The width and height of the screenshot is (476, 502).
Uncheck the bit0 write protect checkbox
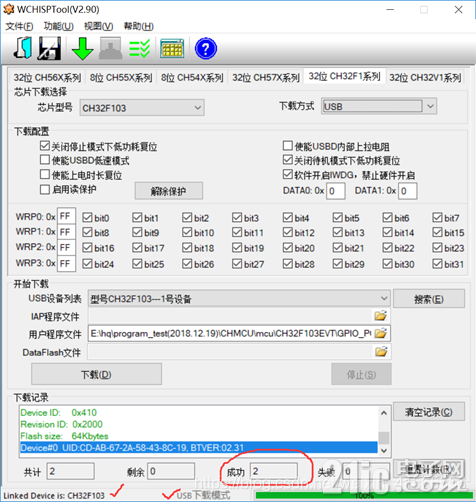87,218
